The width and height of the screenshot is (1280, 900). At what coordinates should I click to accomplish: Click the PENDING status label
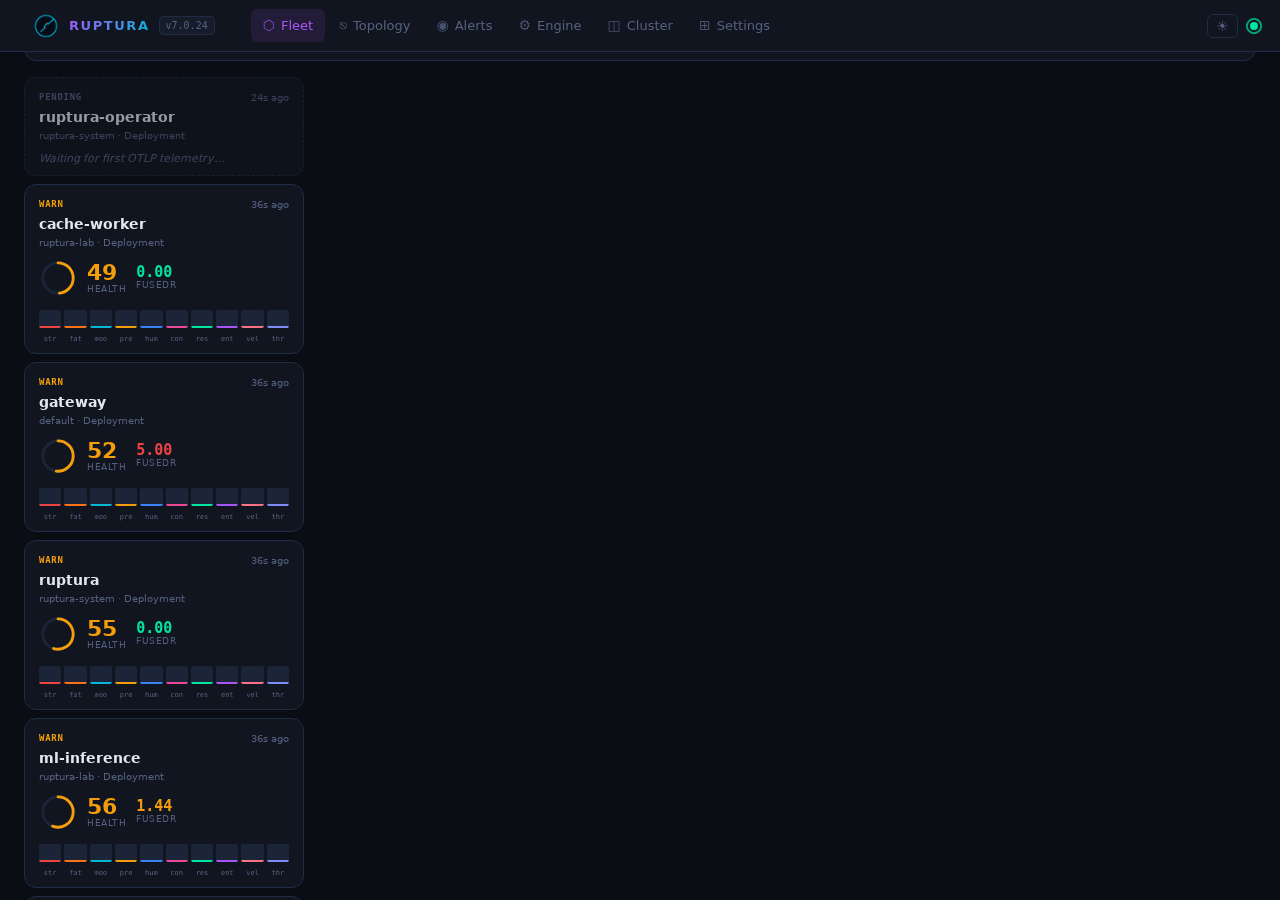60,97
